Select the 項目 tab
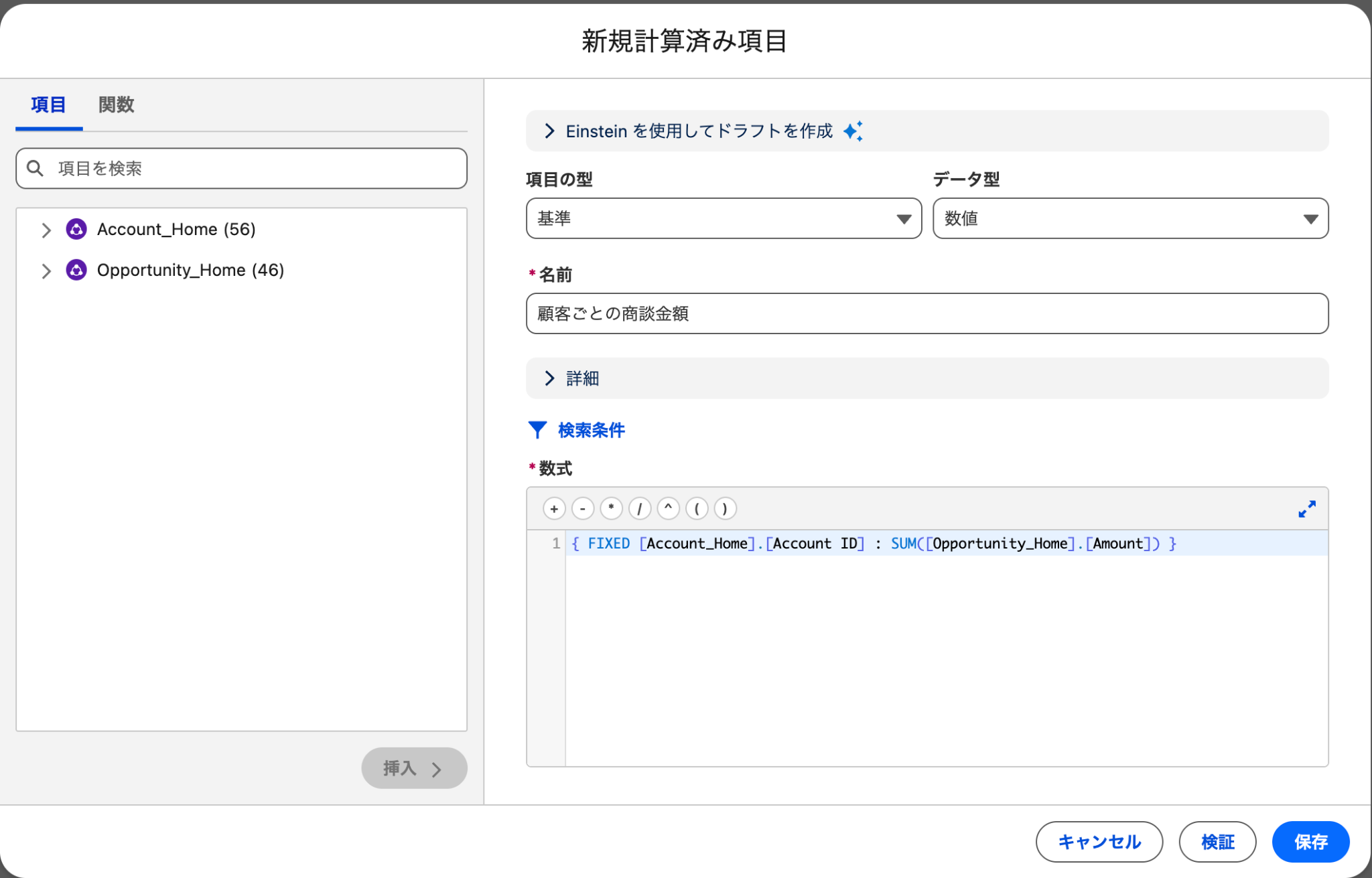 [48, 105]
